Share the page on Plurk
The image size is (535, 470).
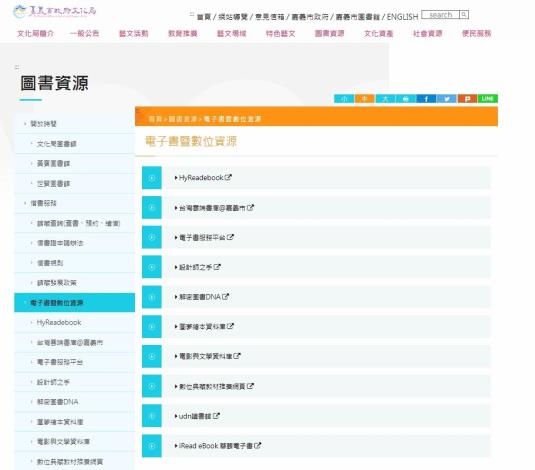pos(467,99)
